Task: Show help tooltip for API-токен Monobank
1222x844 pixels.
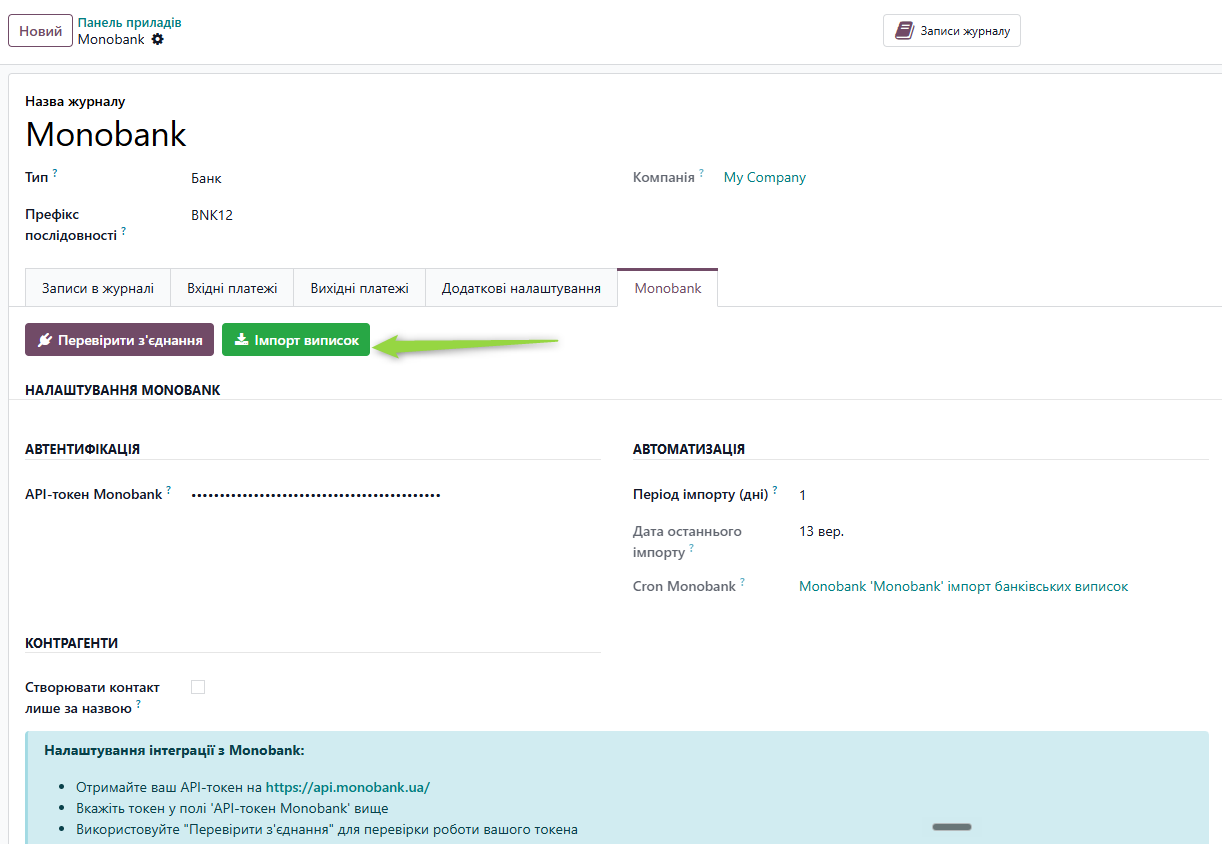Action: [x=168, y=490]
